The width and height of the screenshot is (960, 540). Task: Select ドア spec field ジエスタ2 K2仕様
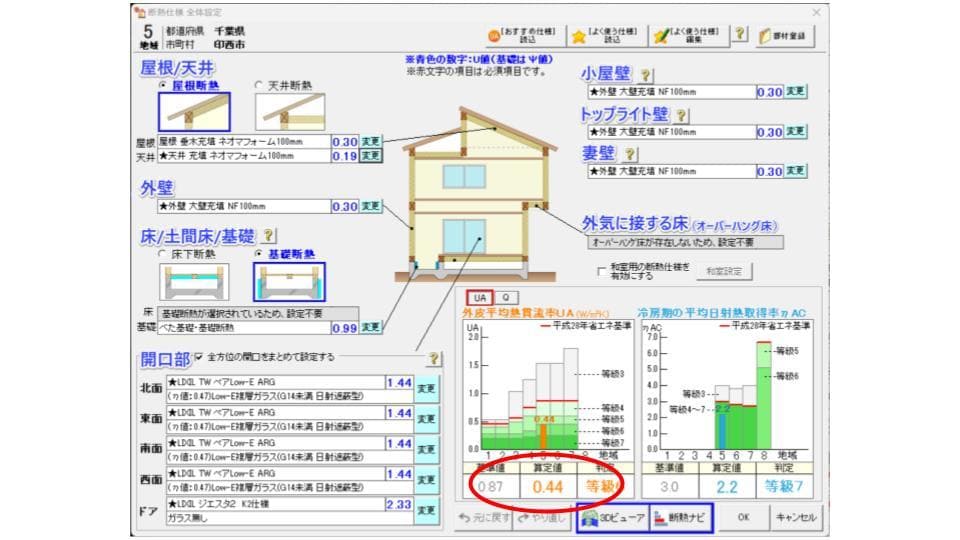click(x=276, y=504)
